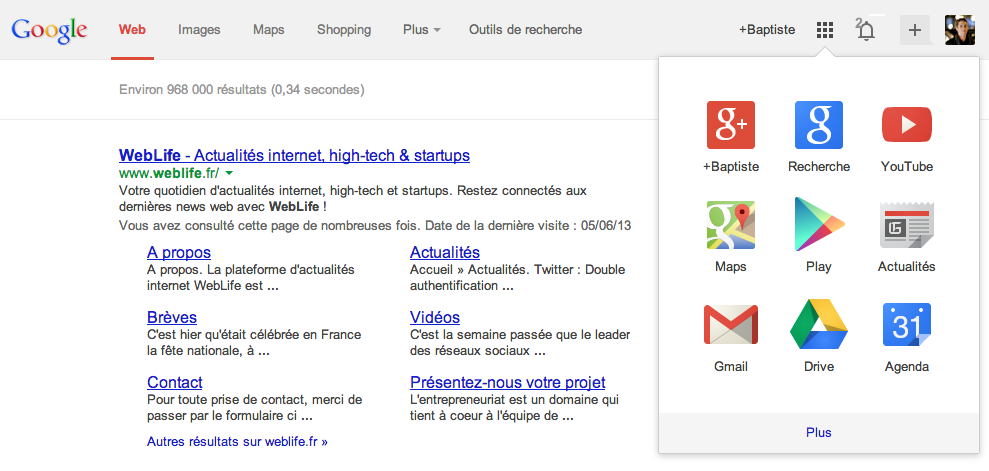The image size is (989, 471).
Task: Open the Agenda calendar icon
Action: (906, 325)
